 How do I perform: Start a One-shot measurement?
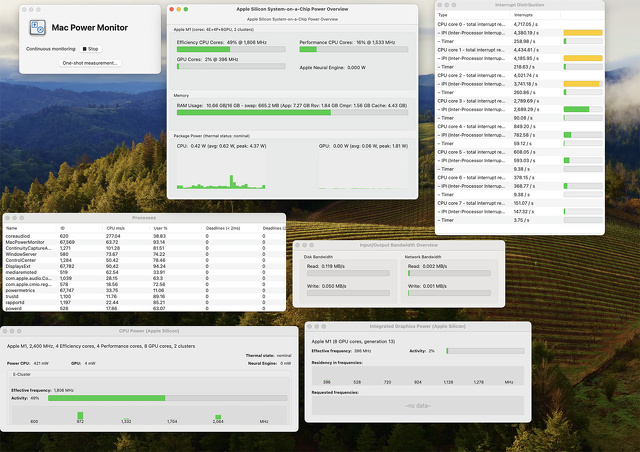click(x=90, y=63)
